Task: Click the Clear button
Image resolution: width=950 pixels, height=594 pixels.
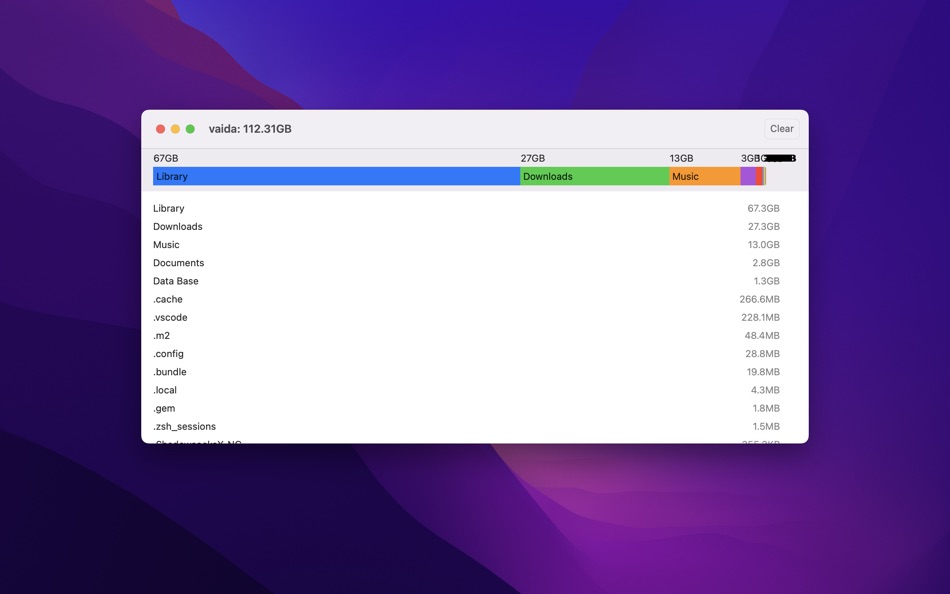Action: point(782,128)
